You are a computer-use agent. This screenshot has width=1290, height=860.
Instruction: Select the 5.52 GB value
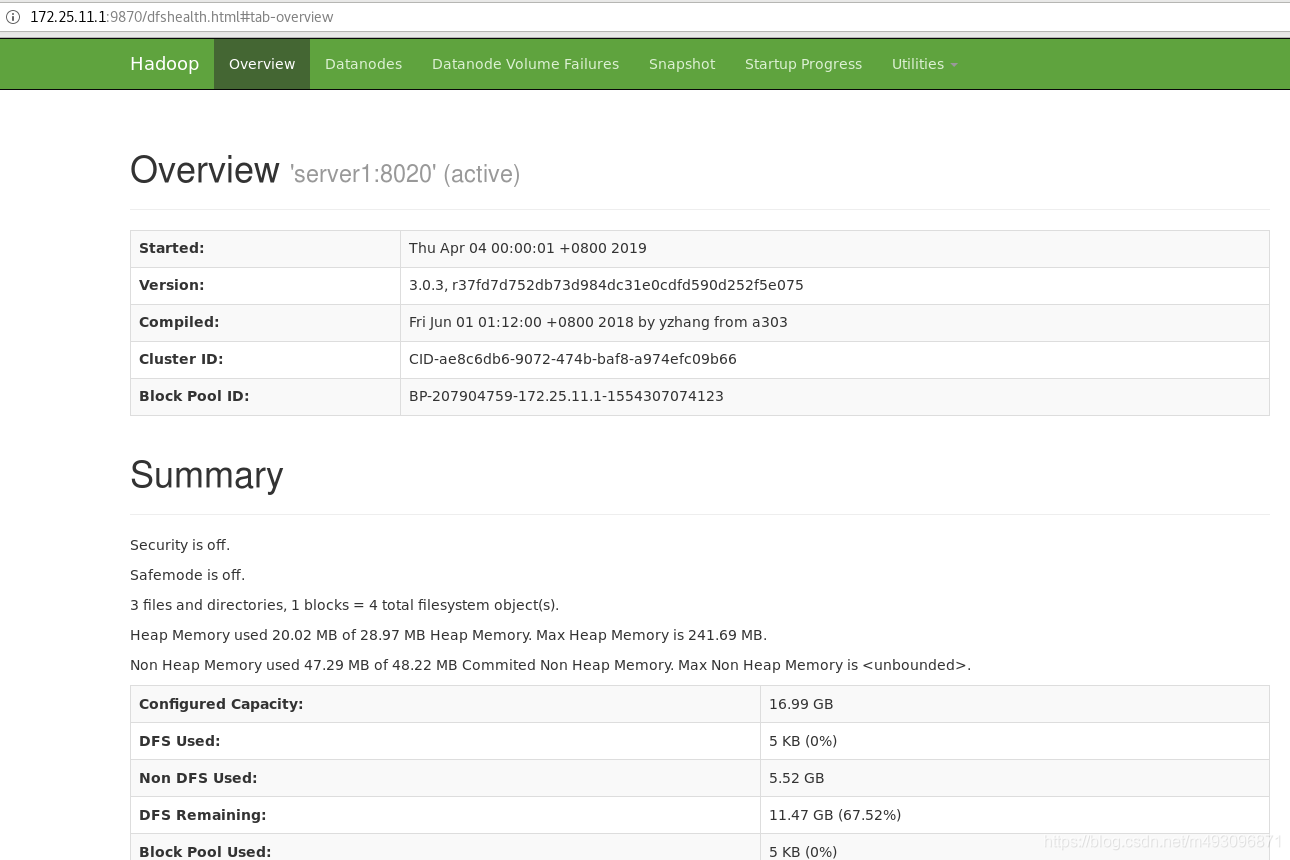click(x=797, y=778)
